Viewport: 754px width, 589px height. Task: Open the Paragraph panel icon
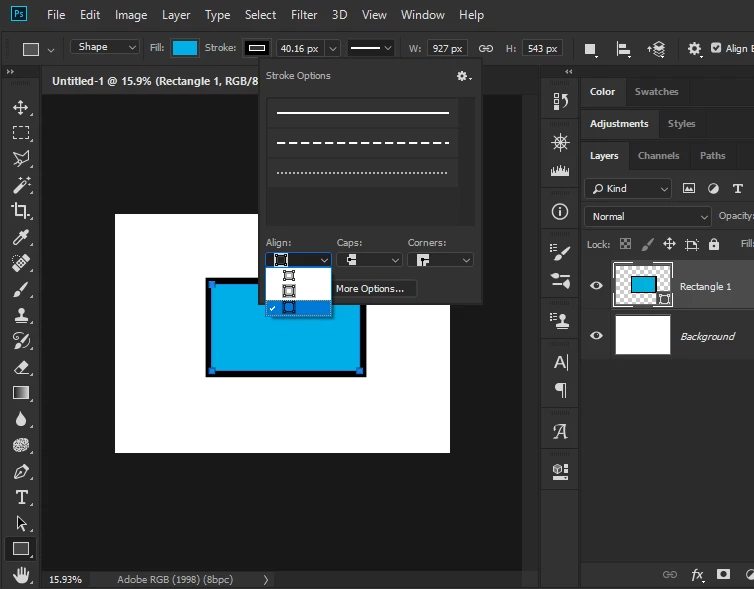tap(561, 390)
